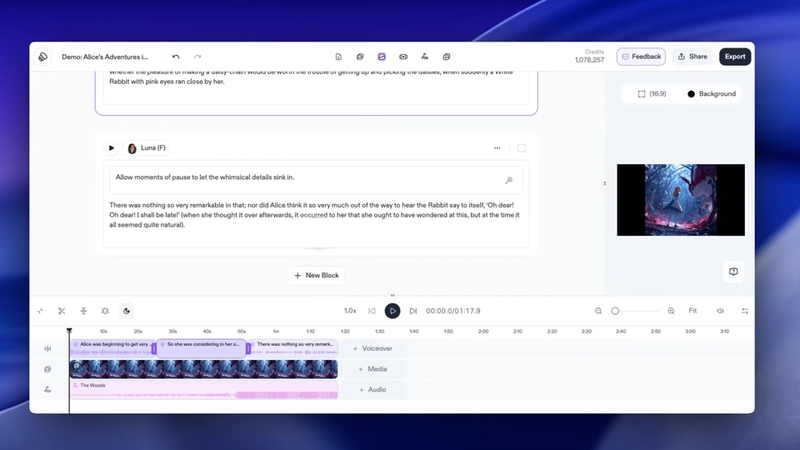The image size is (800, 450).
Task: Grab the panel divider handle above the playback controls
Action: coord(392,295)
